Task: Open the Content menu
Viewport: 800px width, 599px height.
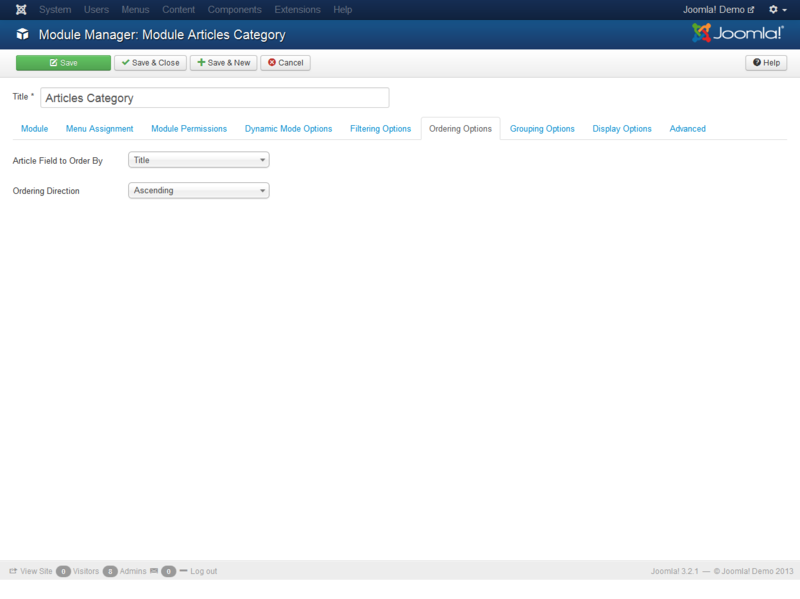Action: (x=179, y=10)
